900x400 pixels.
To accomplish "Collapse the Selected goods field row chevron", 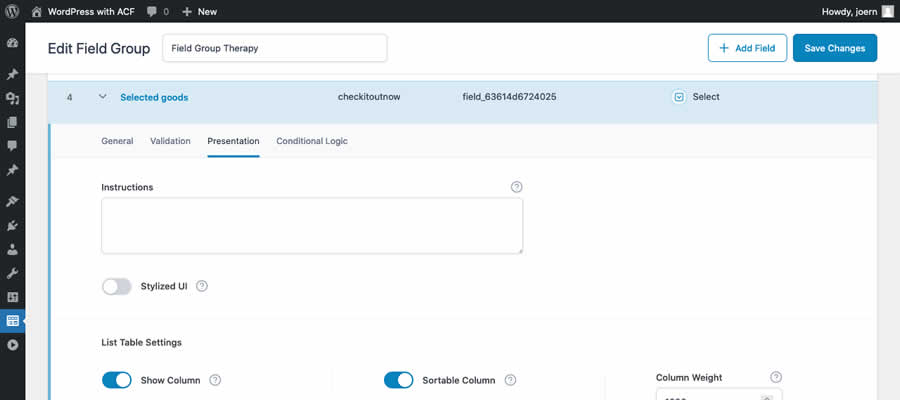I will pos(103,97).
